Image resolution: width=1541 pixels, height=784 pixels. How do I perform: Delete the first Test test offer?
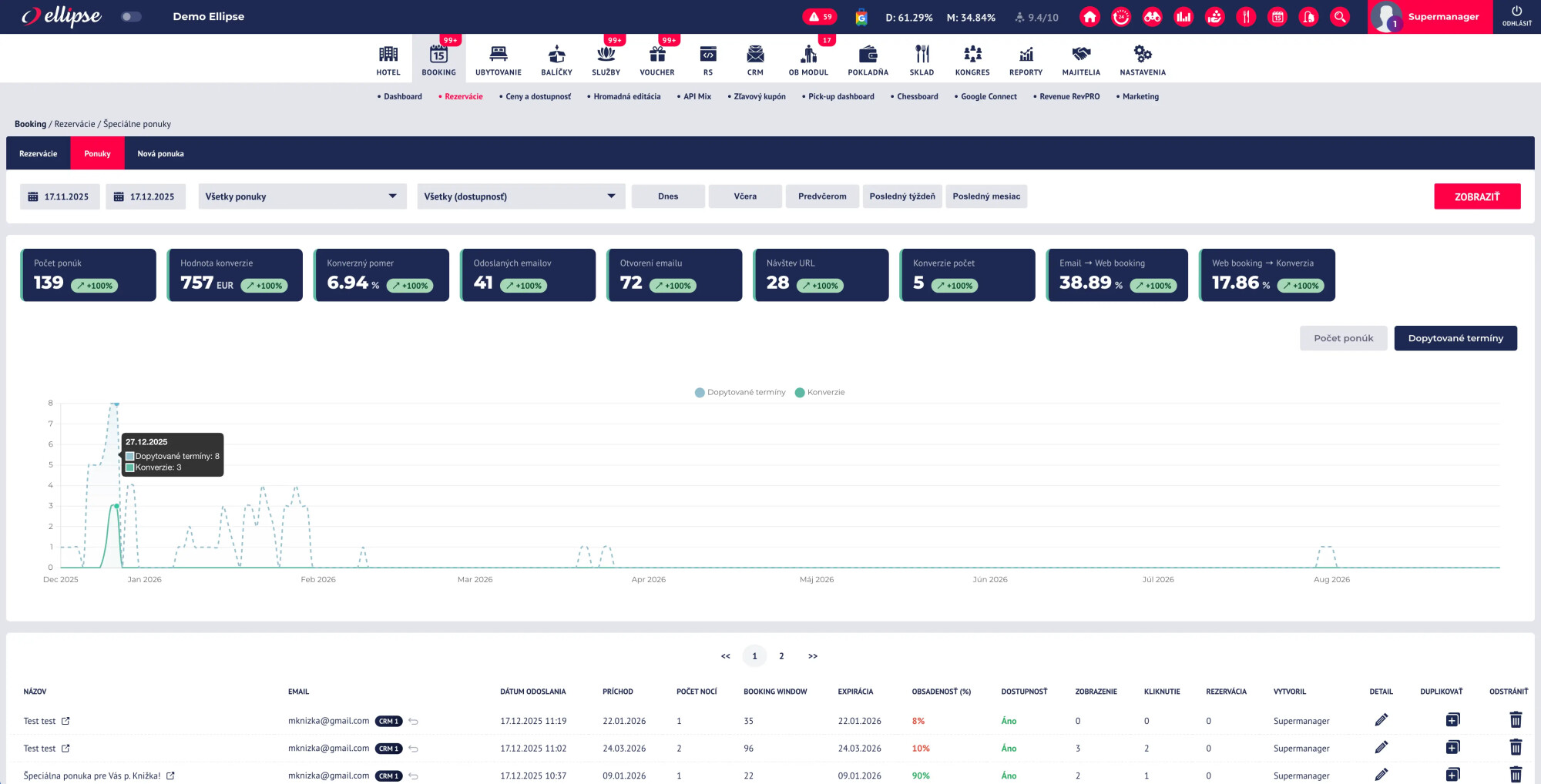pos(1515,720)
